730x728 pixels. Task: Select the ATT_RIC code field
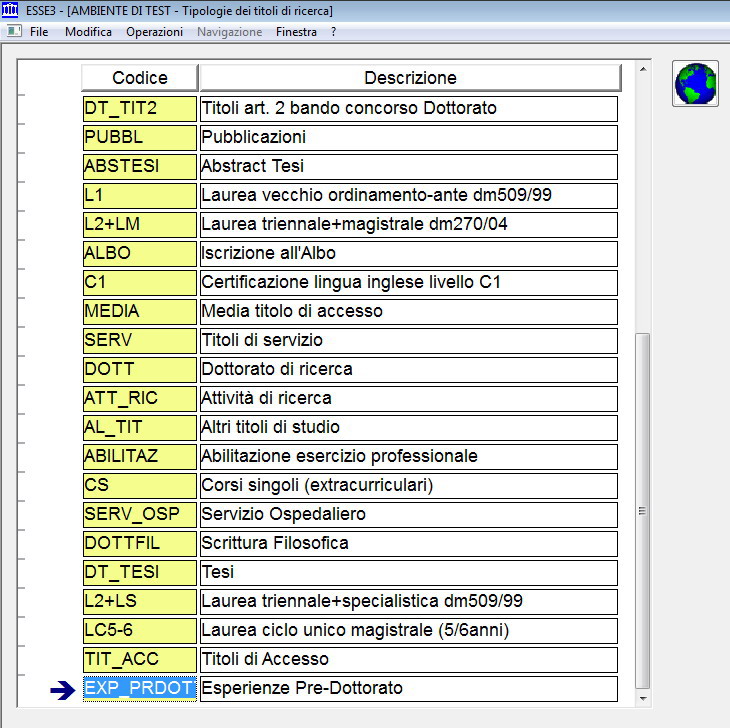coord(140,398)
